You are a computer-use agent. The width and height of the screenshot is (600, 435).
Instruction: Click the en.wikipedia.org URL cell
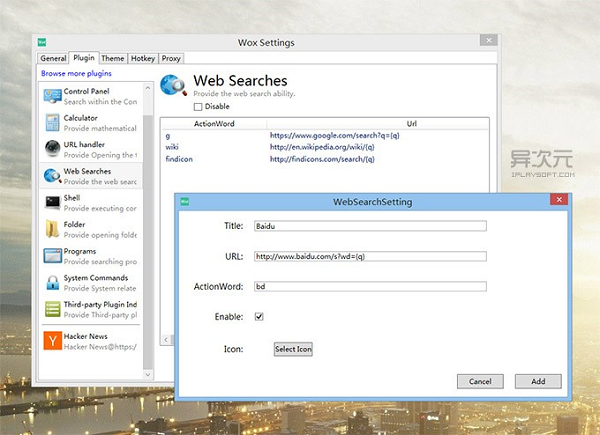(x=322, y=147)
